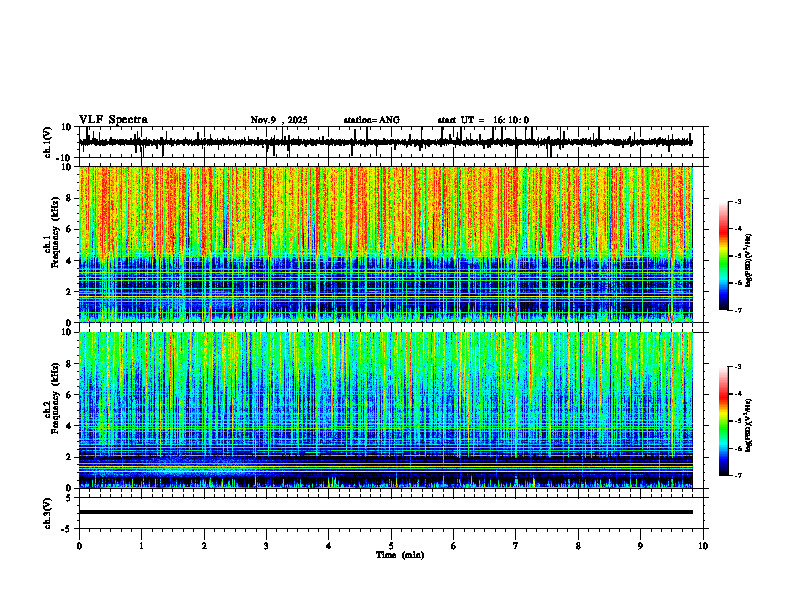Click inside the ch.1 spectrogram panel

pos(385,244)
